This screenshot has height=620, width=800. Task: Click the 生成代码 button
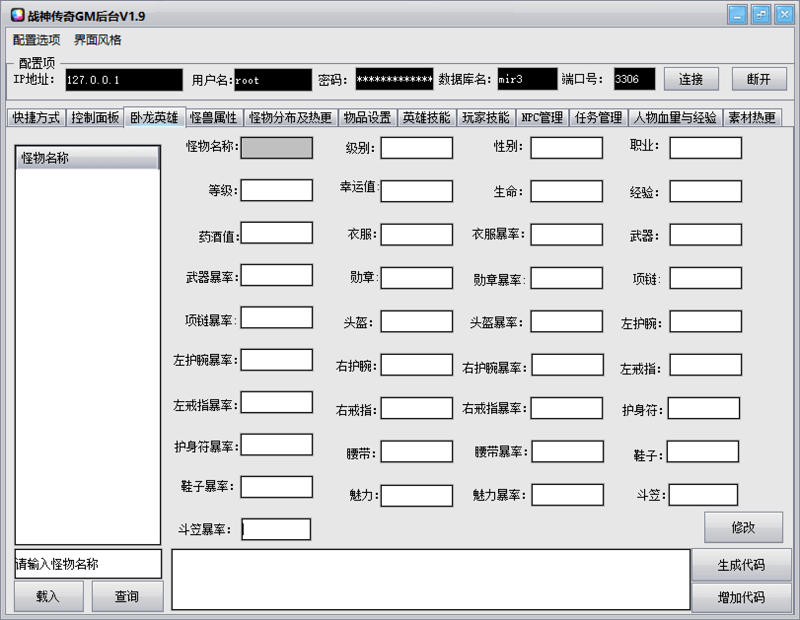[743, 565]
